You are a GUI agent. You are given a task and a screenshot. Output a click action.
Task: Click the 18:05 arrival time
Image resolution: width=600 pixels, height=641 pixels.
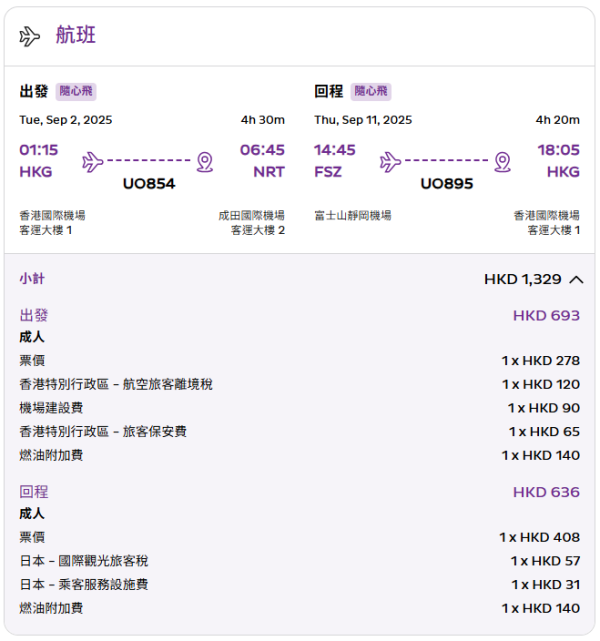pyautogui.click(x=558, y=150)
